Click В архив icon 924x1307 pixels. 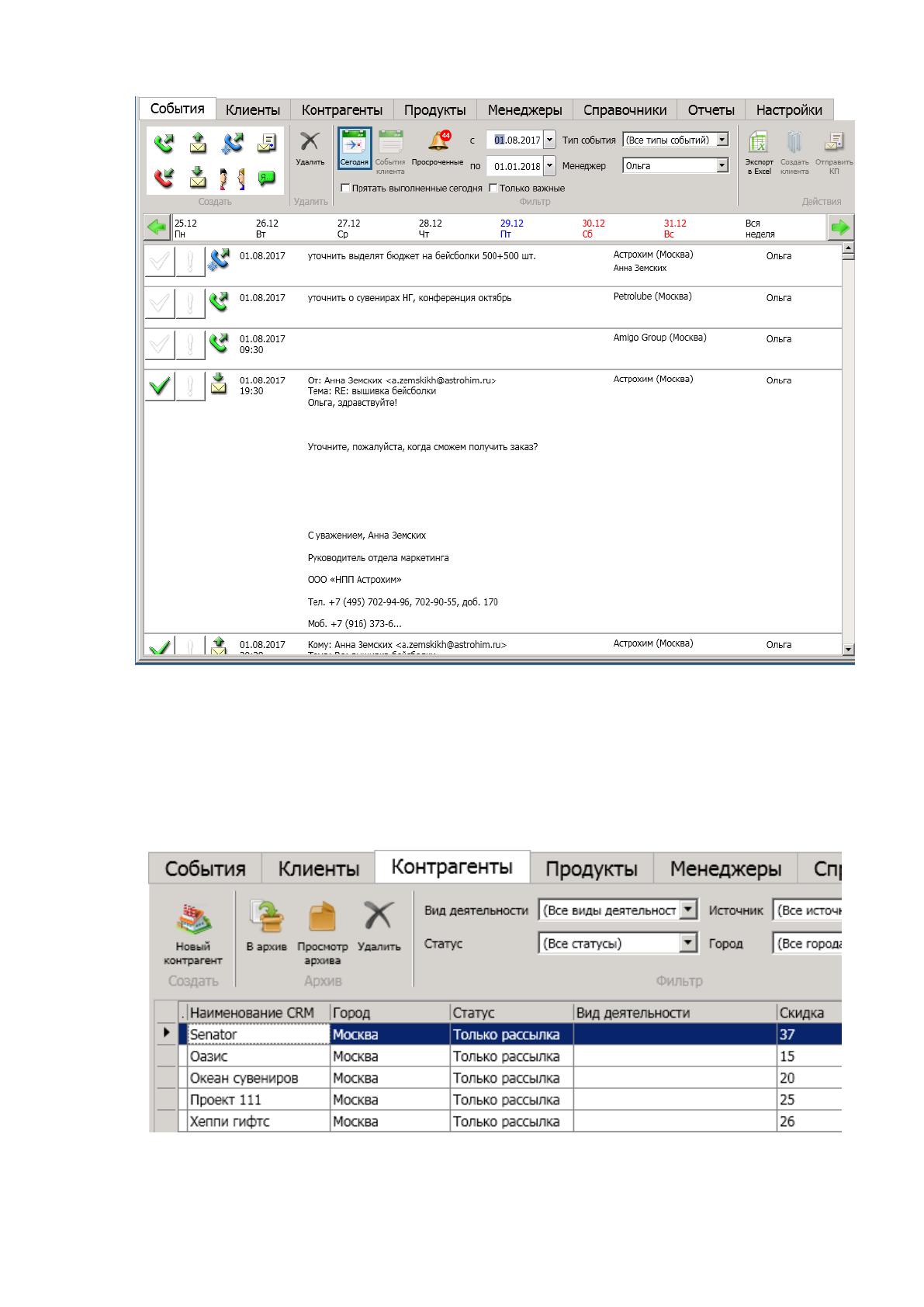point(266,917)
